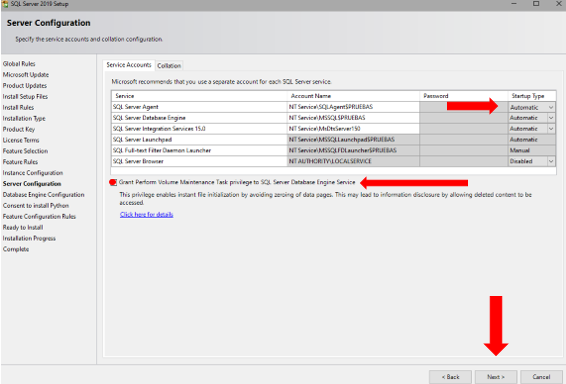This screenshot has width=566, height=384.
Task: Click Automatic startup type for SQL Server Launchpad
Action: [x=532, y=140]
